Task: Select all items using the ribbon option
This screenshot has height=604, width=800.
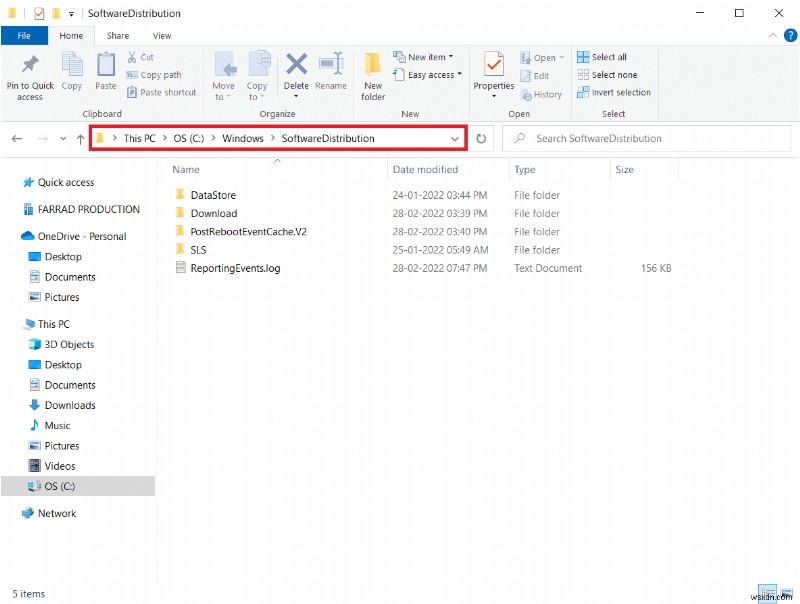Action: tap(601, 57)
